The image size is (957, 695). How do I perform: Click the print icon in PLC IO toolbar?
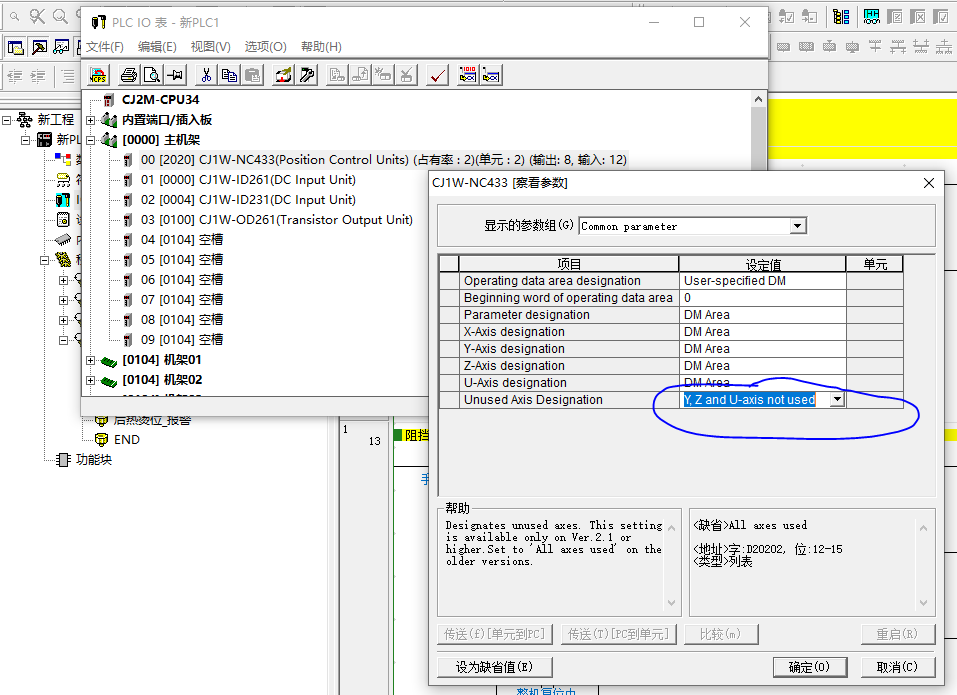click(129, 75)
